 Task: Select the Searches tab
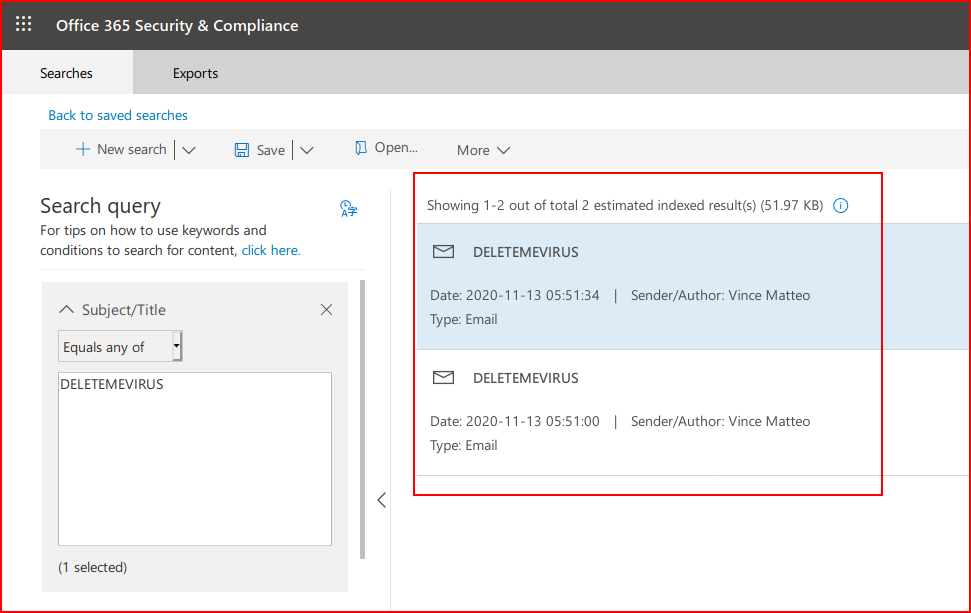(x=66, y=73)
